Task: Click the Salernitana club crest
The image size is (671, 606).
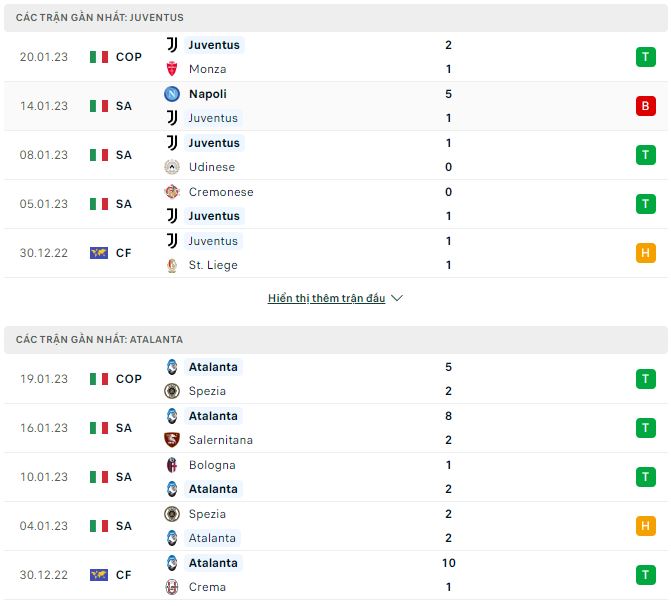Action: 171,440
